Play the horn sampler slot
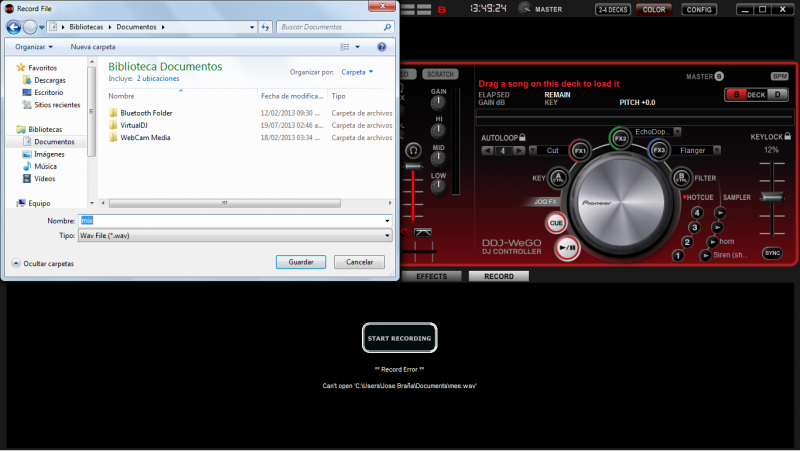800x452 pixels. coord(712,242)
